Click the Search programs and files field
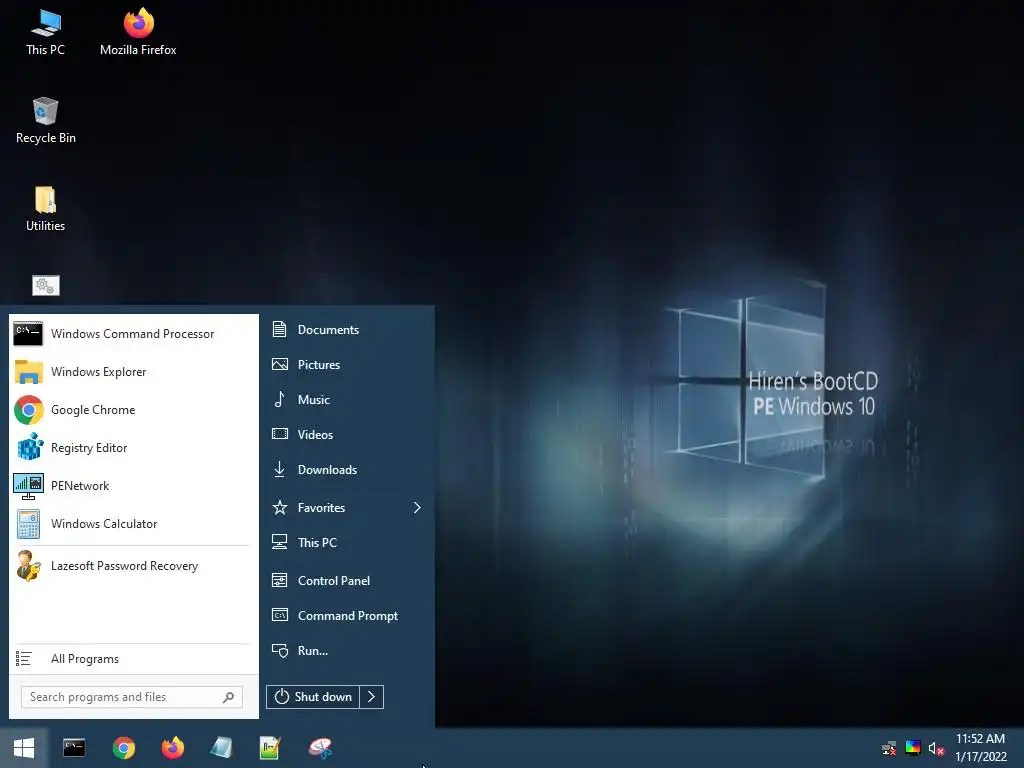1024x768 pixels. coord(131,697)
